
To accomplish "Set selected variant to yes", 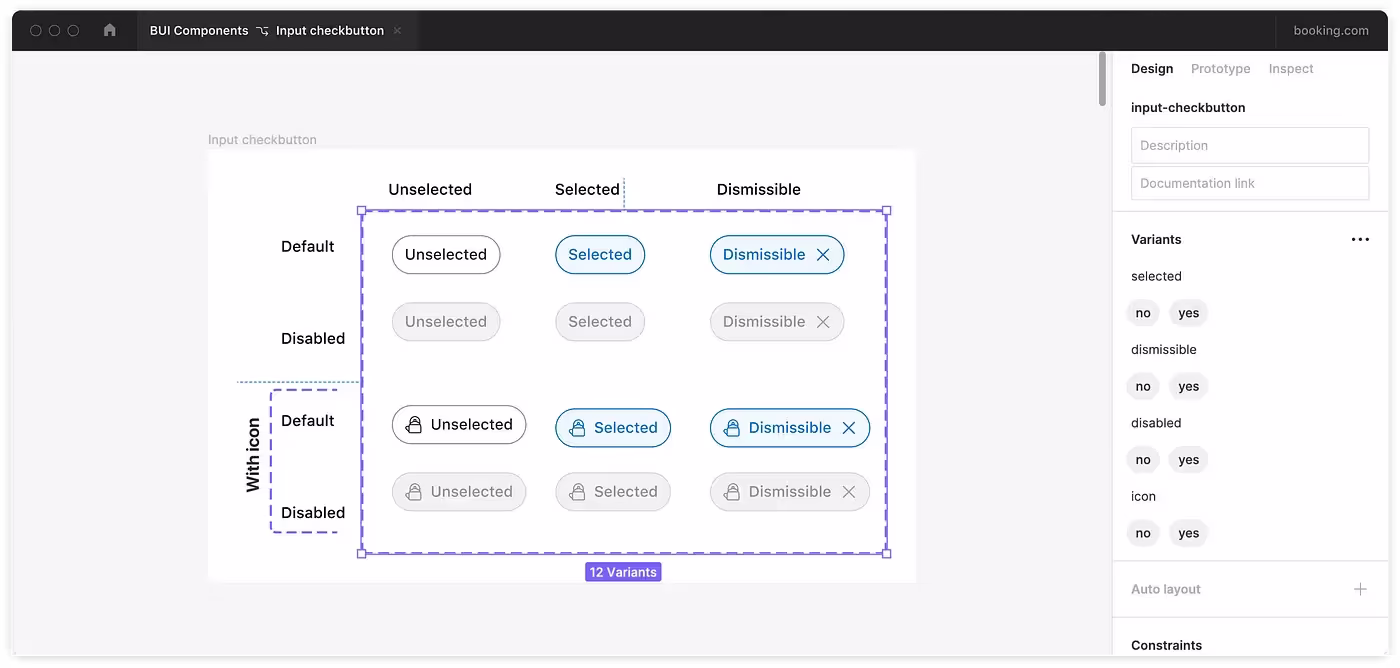I will pyautogui.click(x=1188, y=313).
